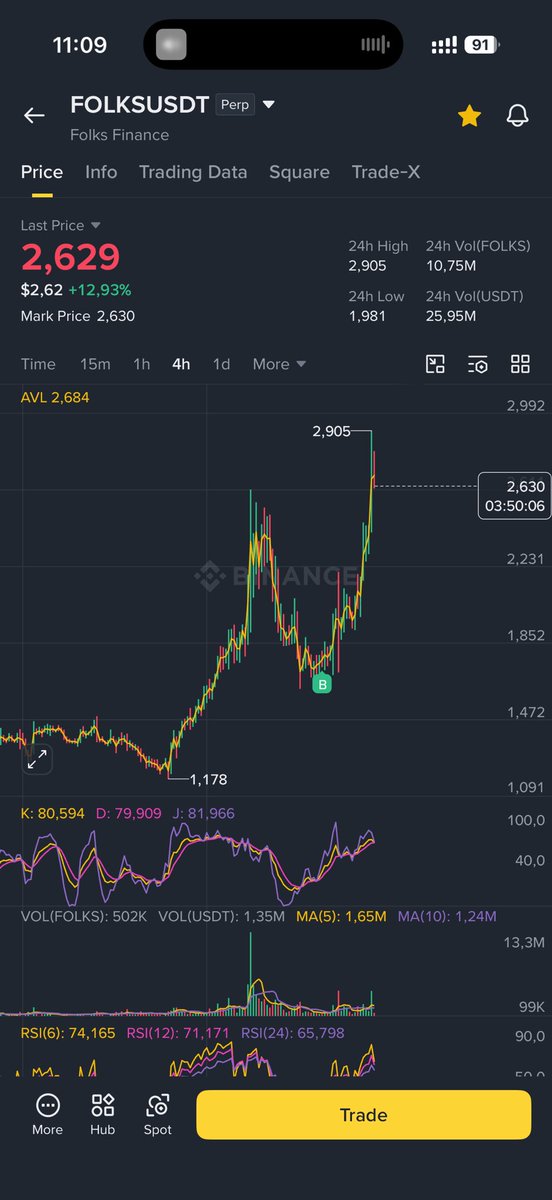Open the Trading Data tab

coord(193,172)
